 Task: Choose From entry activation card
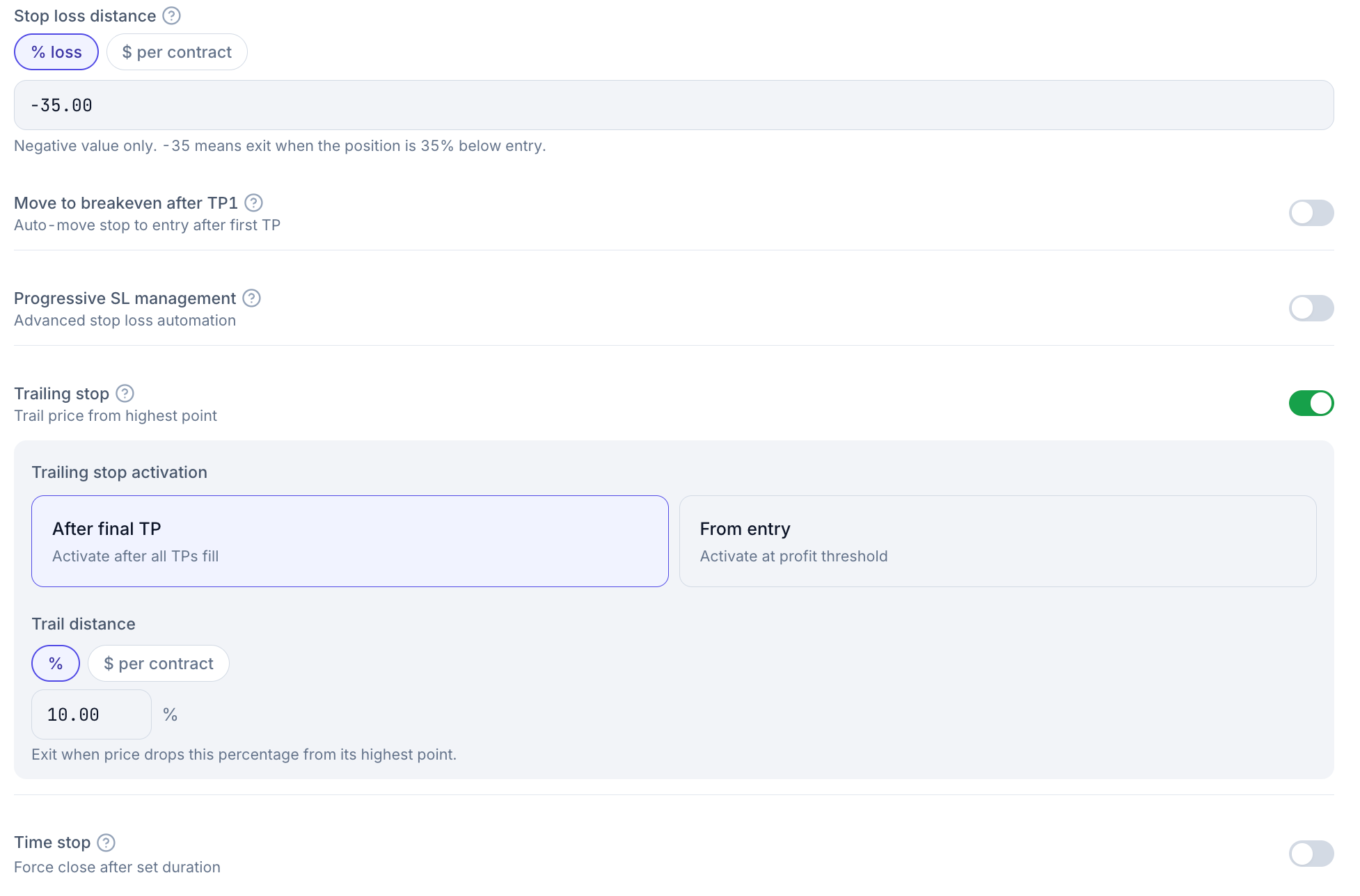point(997,541)
